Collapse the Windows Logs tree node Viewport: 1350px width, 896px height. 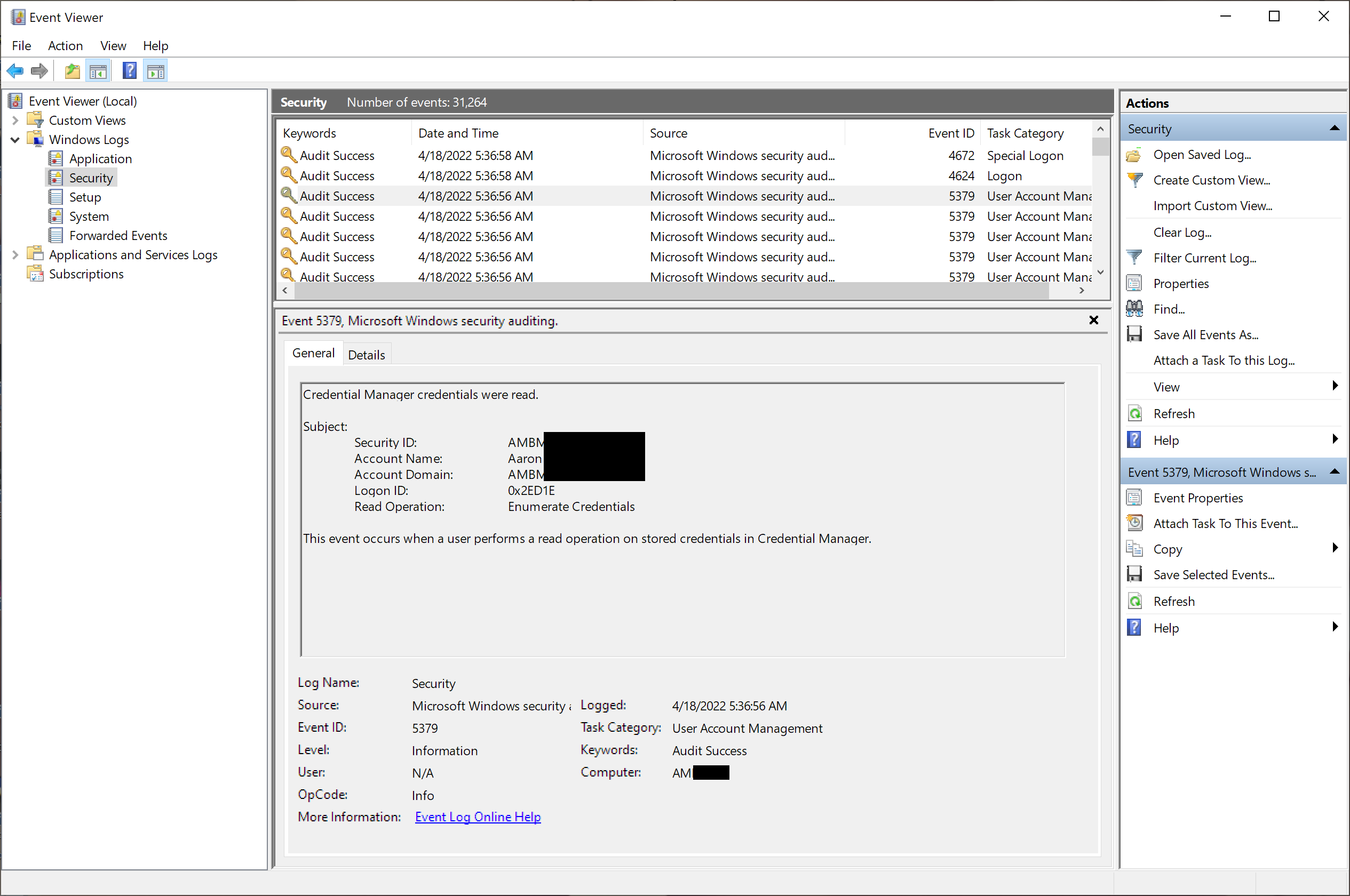coord(15,139)
